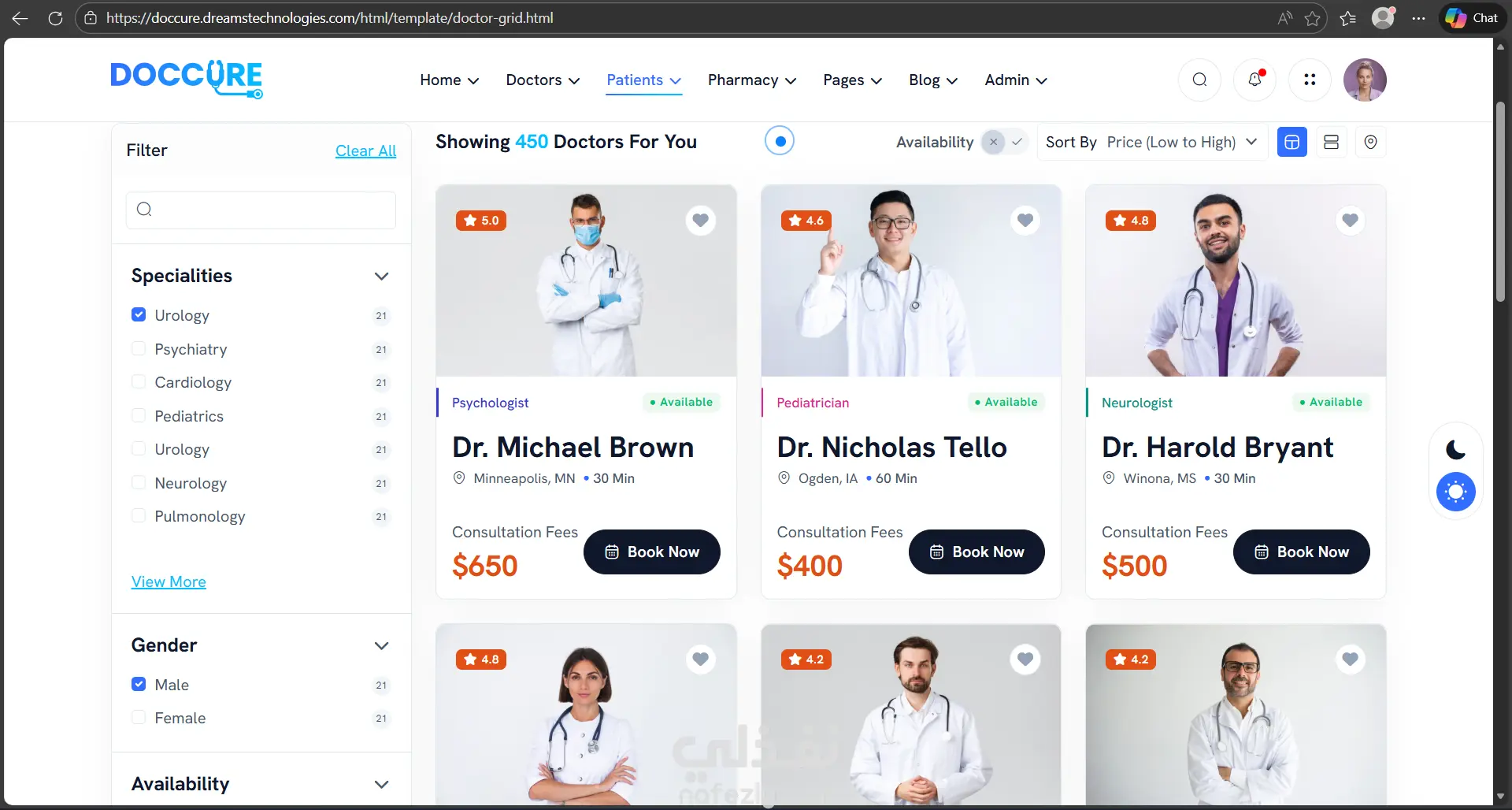The height and width of the screenshot is (810, 1512).
Task: Open the browser favorites list icon
Action: coord(1348,18)
